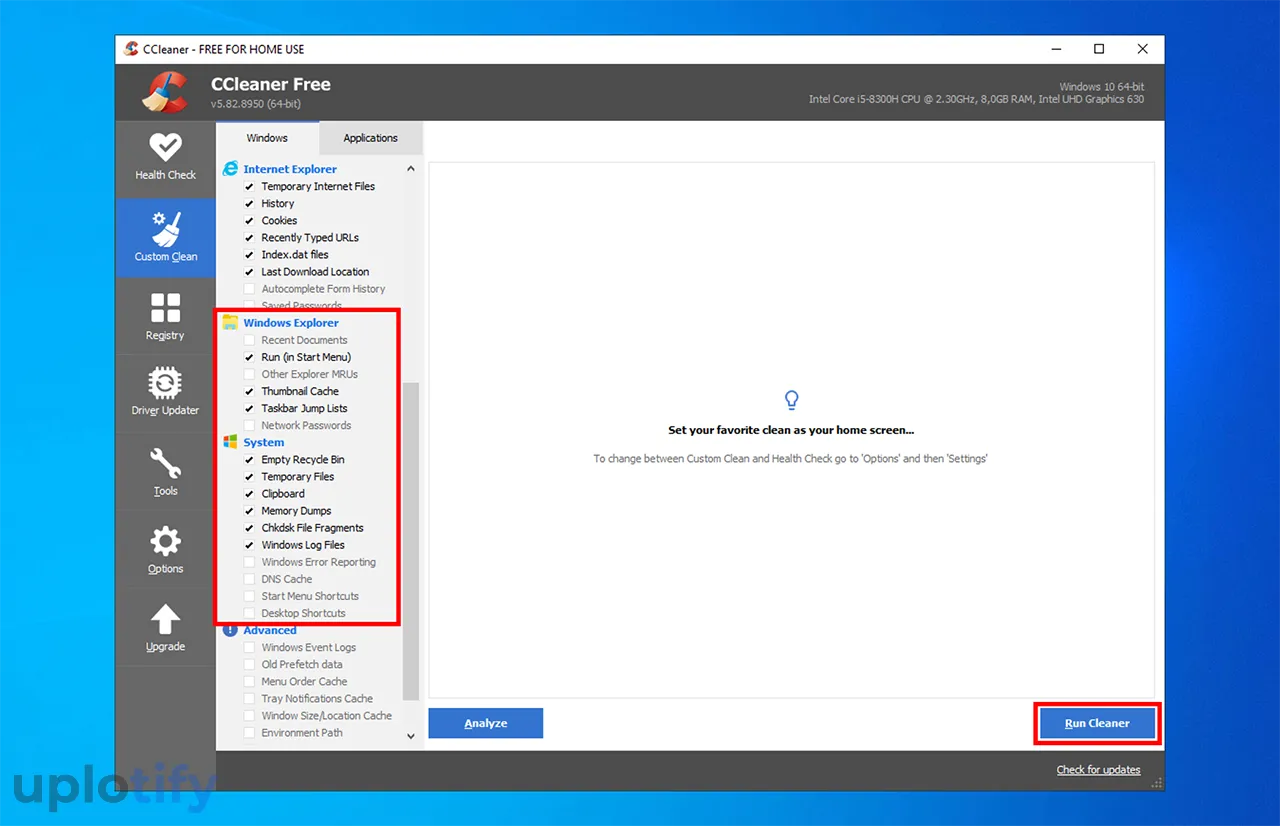Toggle Last Download Location checkbox

(250, 272)
